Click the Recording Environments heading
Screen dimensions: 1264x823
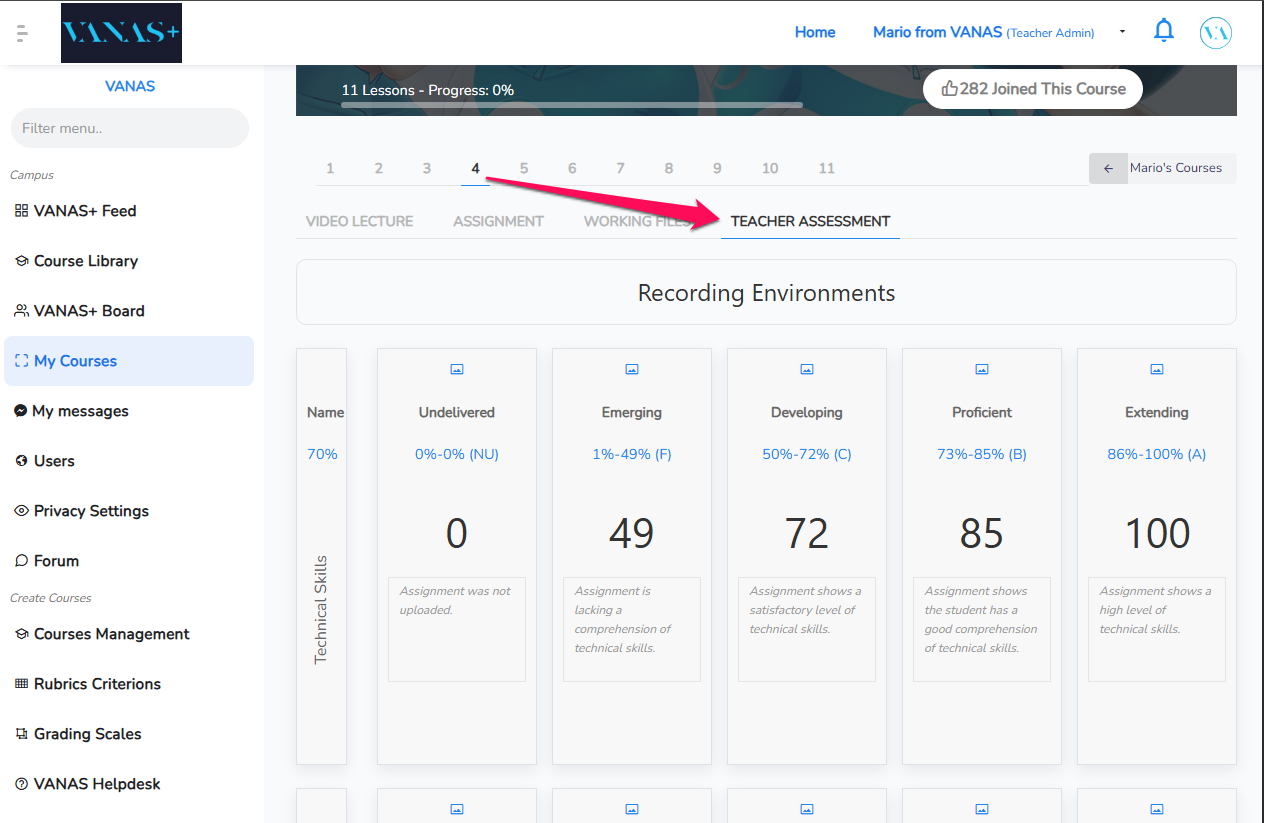[x=766, y=293]
